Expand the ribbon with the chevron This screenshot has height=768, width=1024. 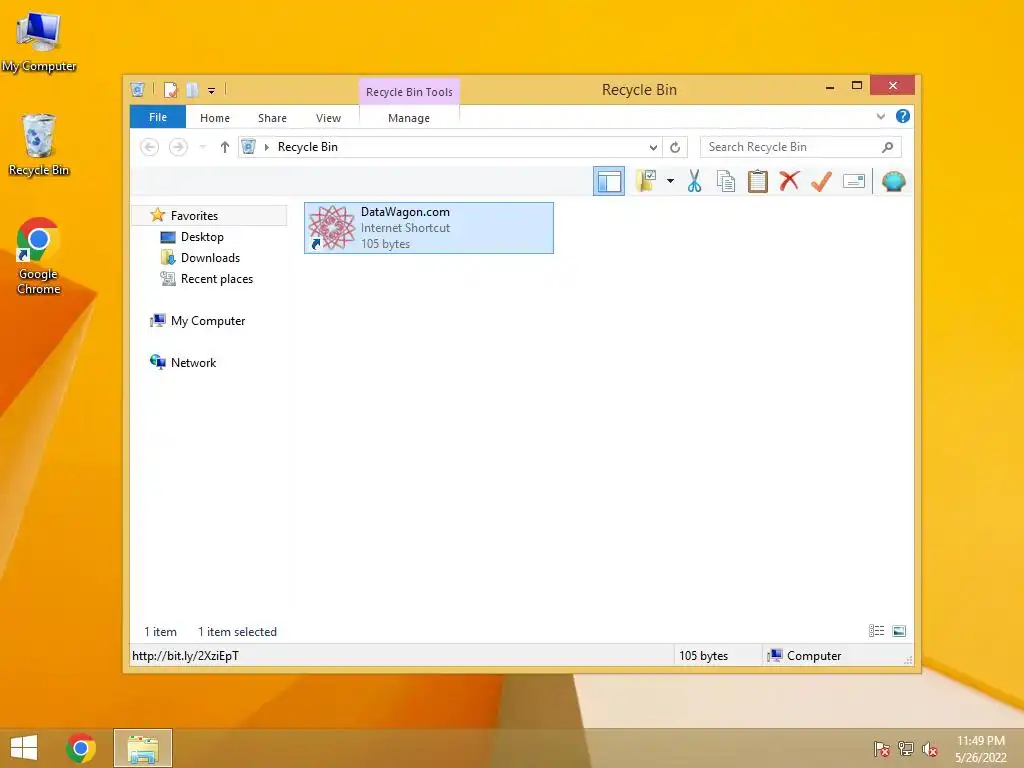coord(880,116)
